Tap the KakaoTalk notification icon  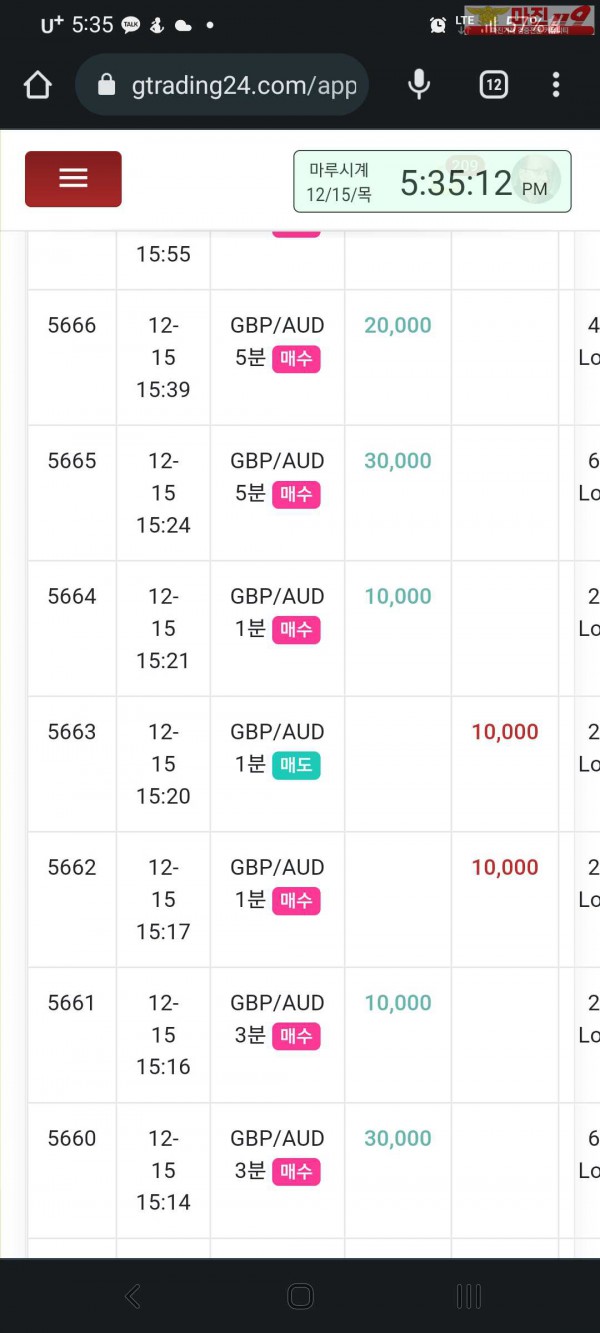point(130,26)
